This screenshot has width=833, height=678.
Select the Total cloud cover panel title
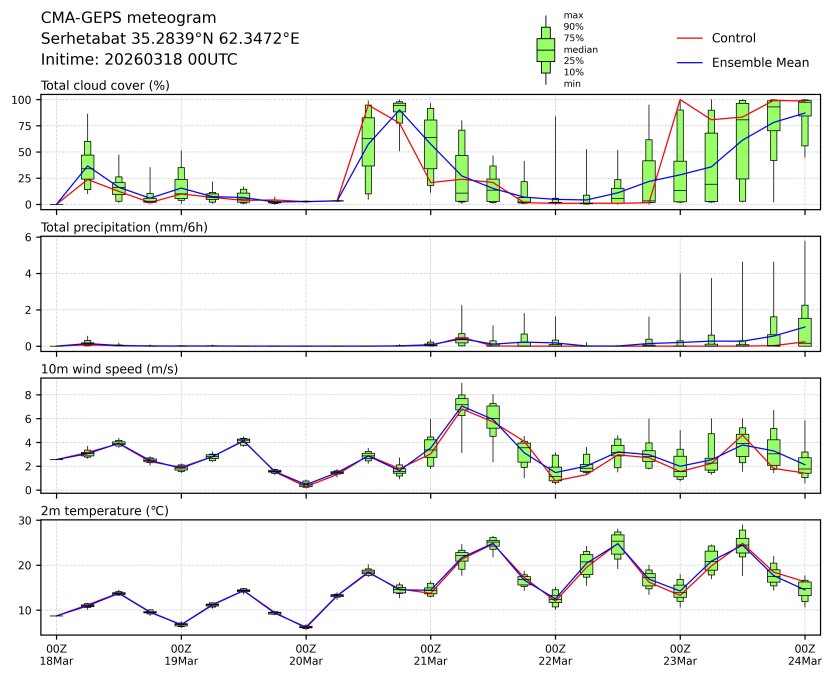[x=105, y=85]
